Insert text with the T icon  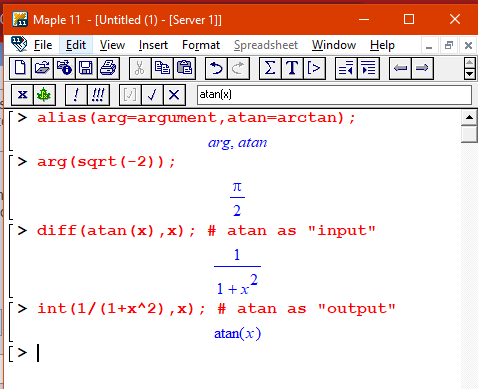click(292, 68)
